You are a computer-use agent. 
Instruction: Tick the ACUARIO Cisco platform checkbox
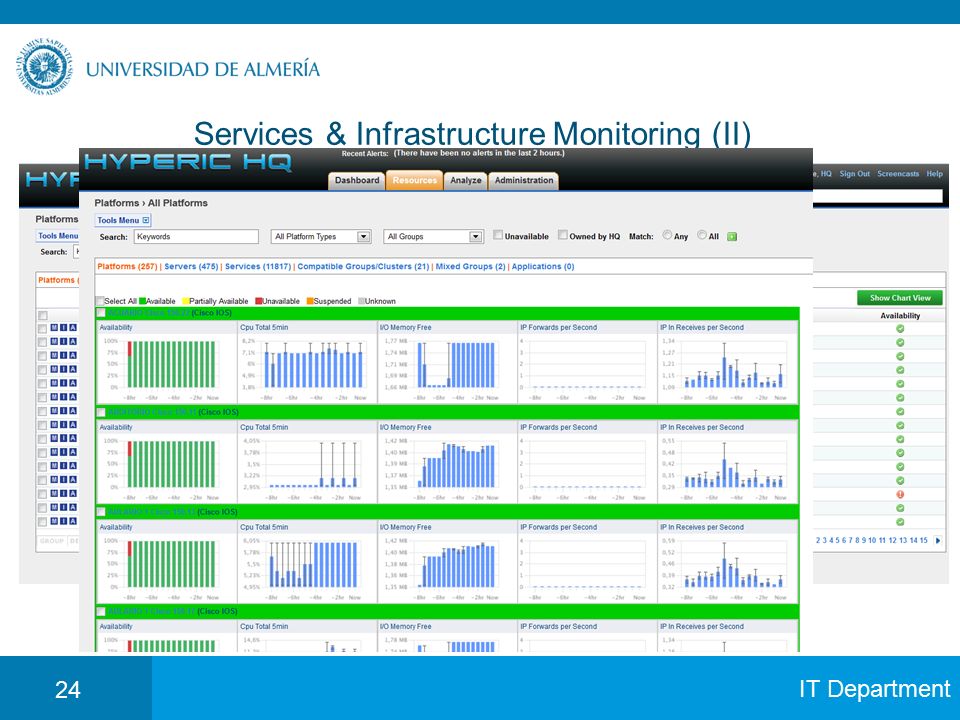point(101,313)
